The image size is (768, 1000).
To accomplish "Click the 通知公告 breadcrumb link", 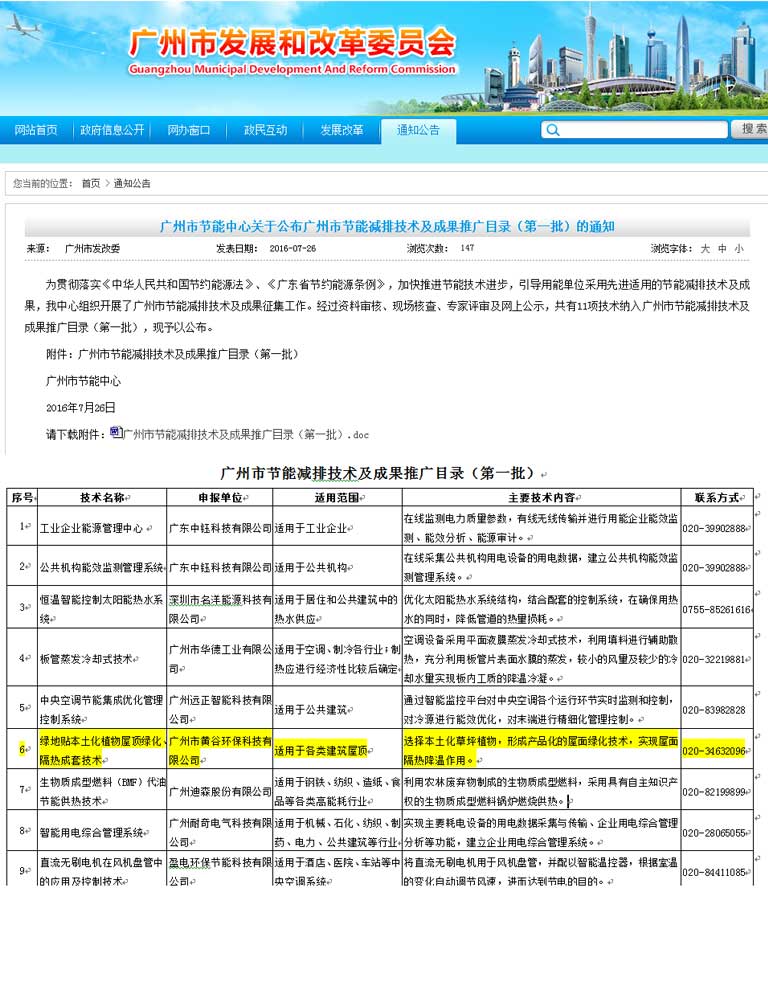I will point(132,183).
